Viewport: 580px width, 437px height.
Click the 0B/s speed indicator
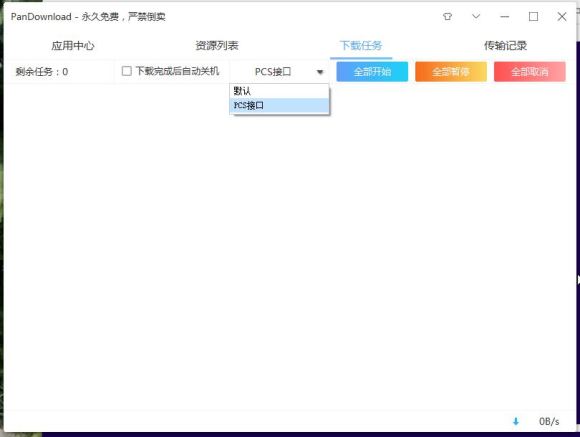point(549,421)
